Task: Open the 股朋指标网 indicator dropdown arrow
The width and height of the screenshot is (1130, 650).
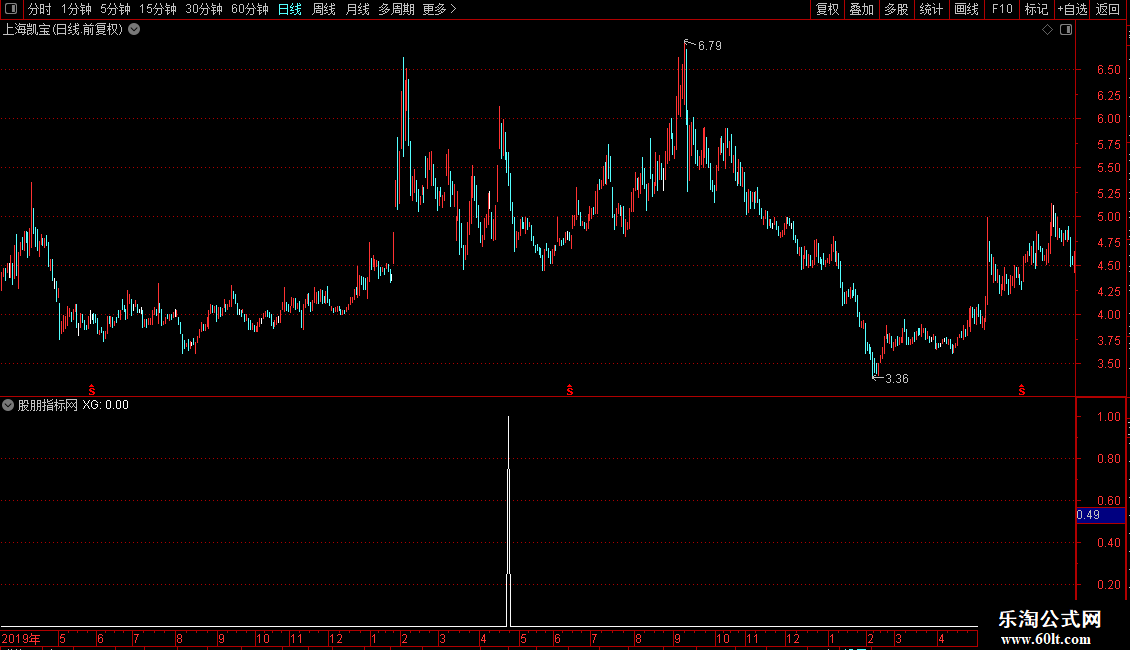Action: (x=8, y=405)
